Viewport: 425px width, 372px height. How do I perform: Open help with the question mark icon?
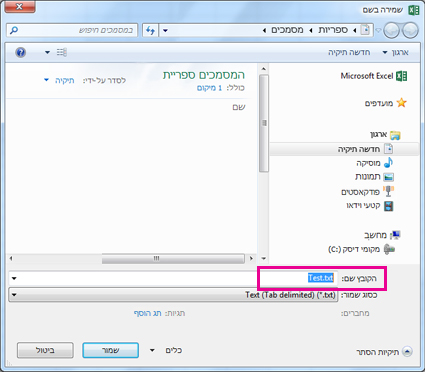click(x=21, y=52)
